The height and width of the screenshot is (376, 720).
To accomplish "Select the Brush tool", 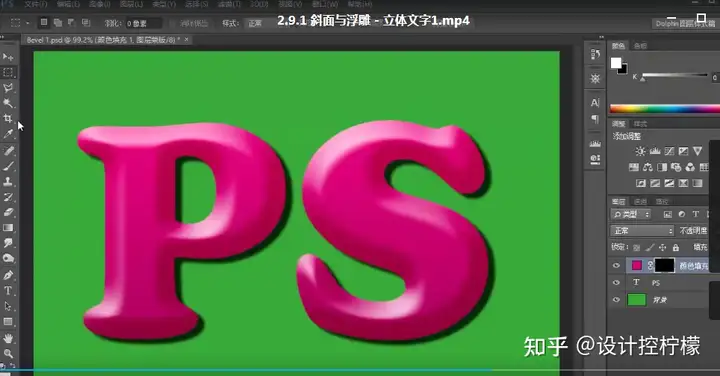I will click(x=8, y=166).
